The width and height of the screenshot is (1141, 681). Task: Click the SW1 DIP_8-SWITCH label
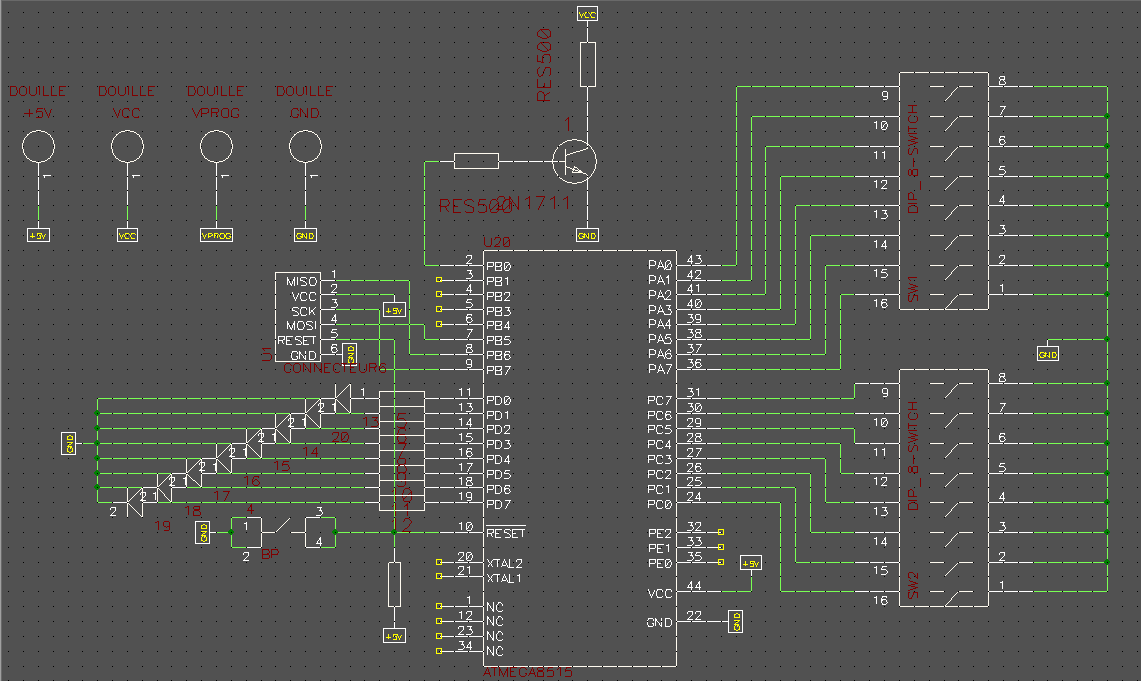pyautogui.click(x=913, y=159)
